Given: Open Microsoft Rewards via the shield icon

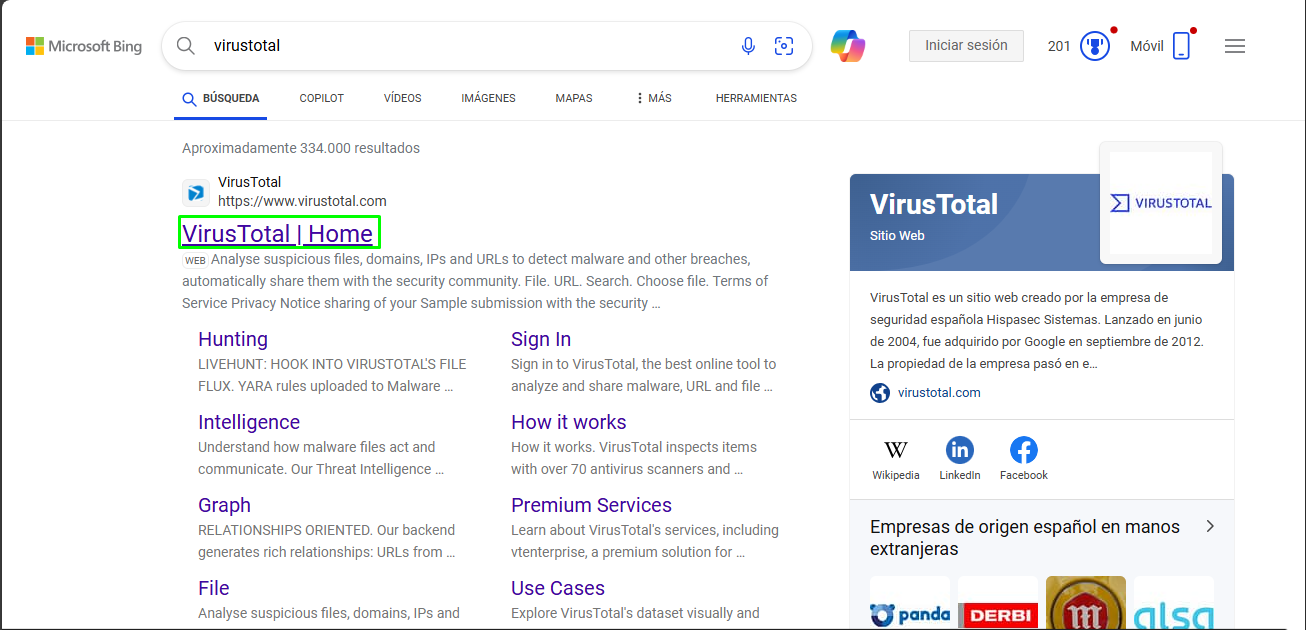Looking at the screenshot, I should 1095,45.
